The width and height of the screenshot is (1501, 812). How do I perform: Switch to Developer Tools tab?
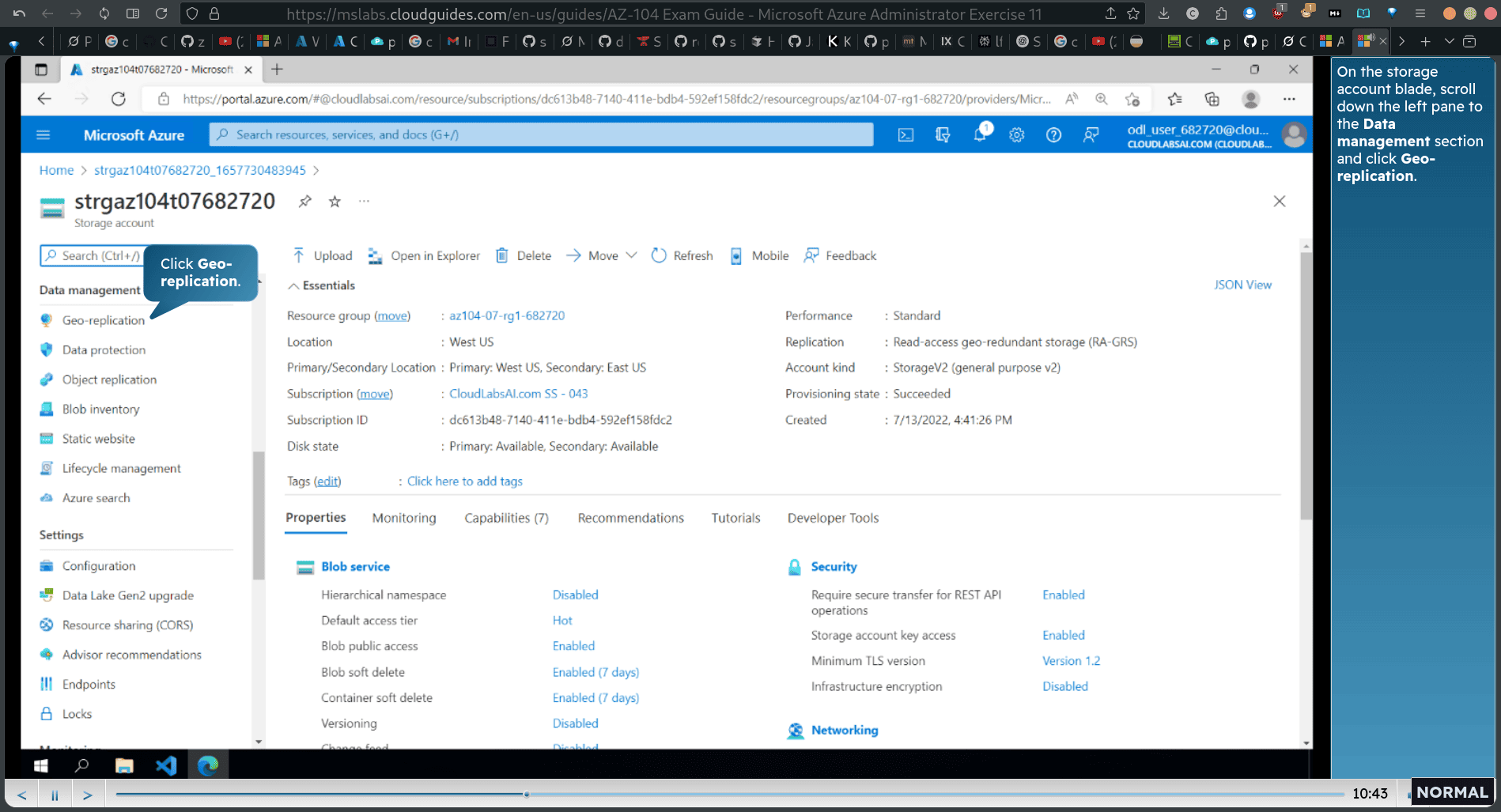click(x=833, y=518)
